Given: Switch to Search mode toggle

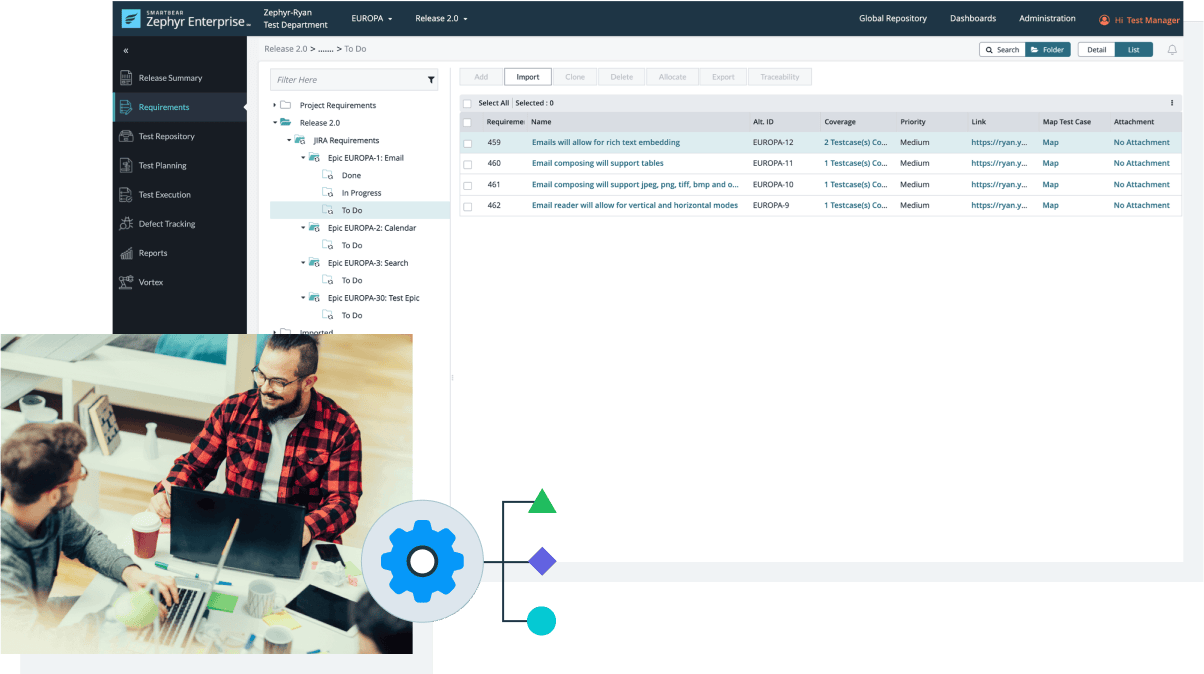Looking at the screenshot, I should 1002,49.
